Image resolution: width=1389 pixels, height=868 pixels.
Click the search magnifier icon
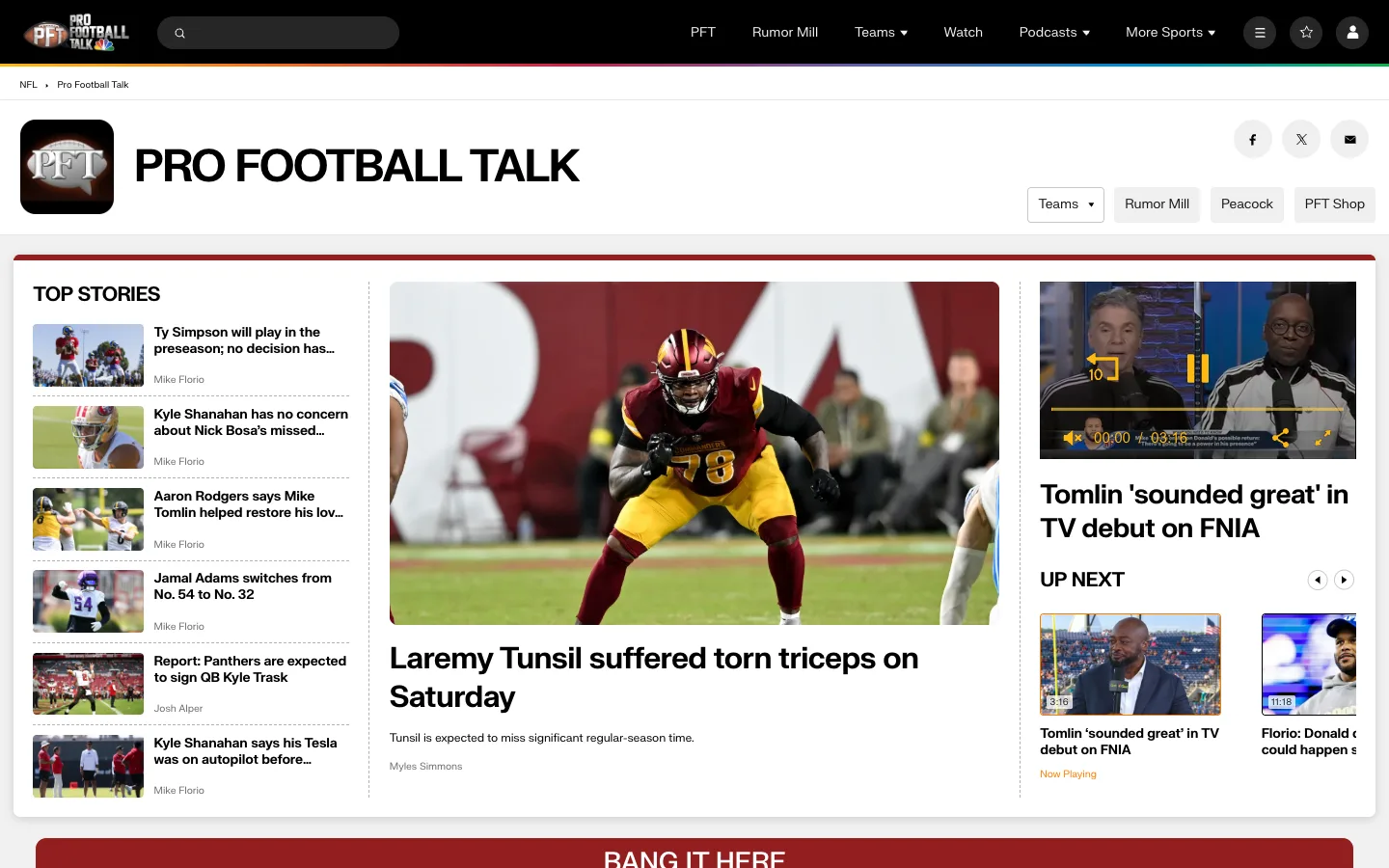[x=179, y=33]
